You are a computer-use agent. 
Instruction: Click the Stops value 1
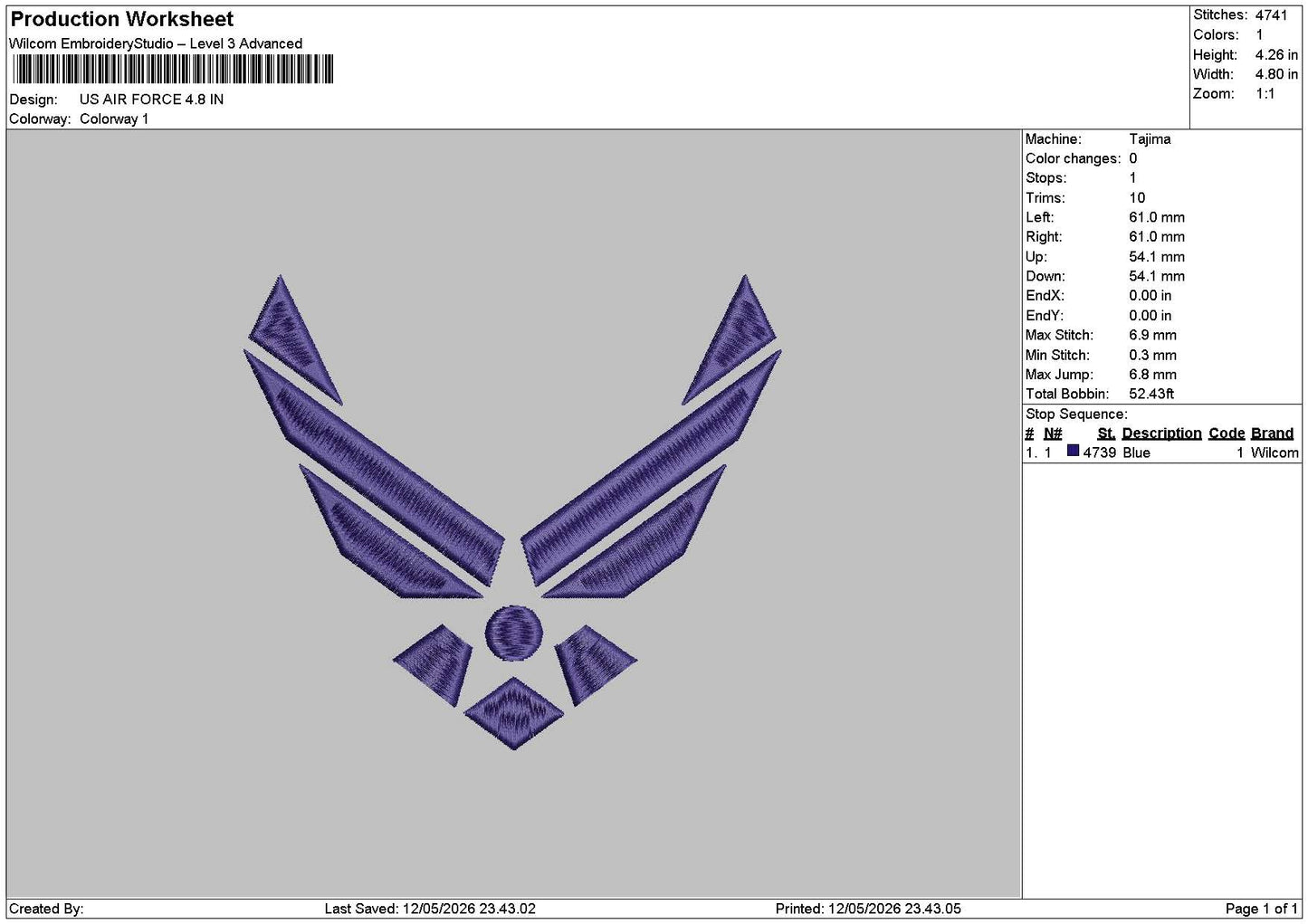1132,178
